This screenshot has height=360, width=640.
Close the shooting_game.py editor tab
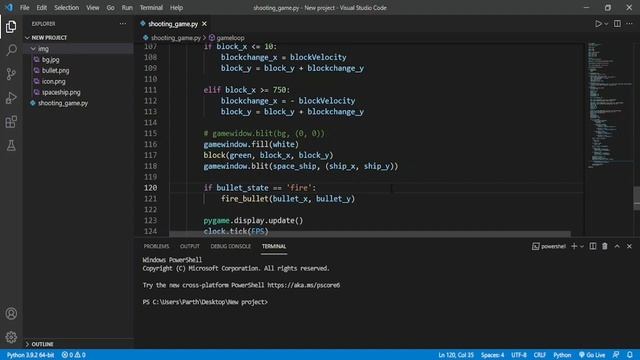[x=204, y=24]
